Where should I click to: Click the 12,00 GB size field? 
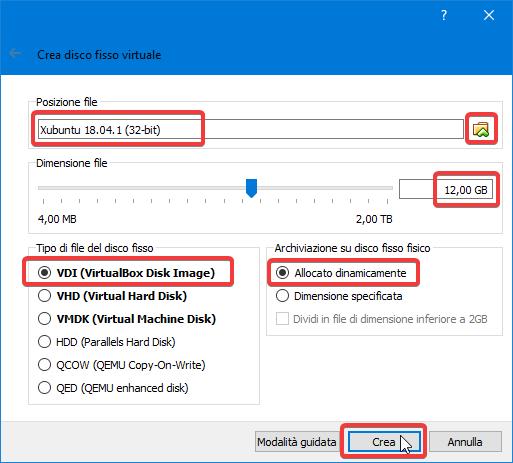click(x=446, y=190)
